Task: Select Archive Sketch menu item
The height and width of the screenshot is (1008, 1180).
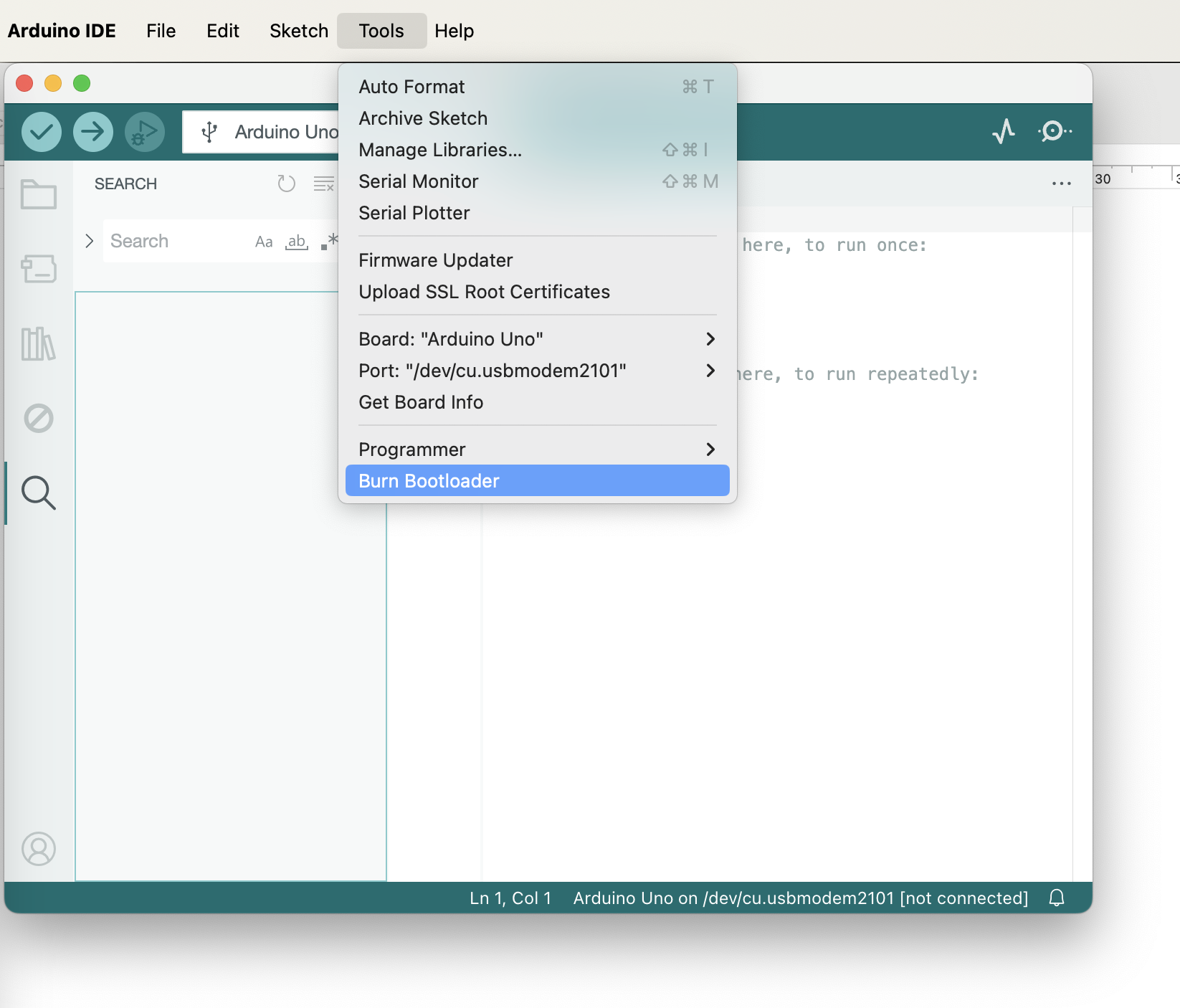Action: [537, 118]
